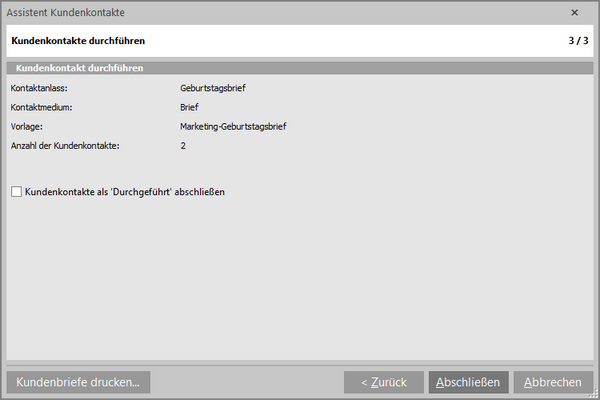The width and height of the screenshot is (600, 400).
Task: Close the Assistent Kundenkontakte dialog
Action: [574, 13]
